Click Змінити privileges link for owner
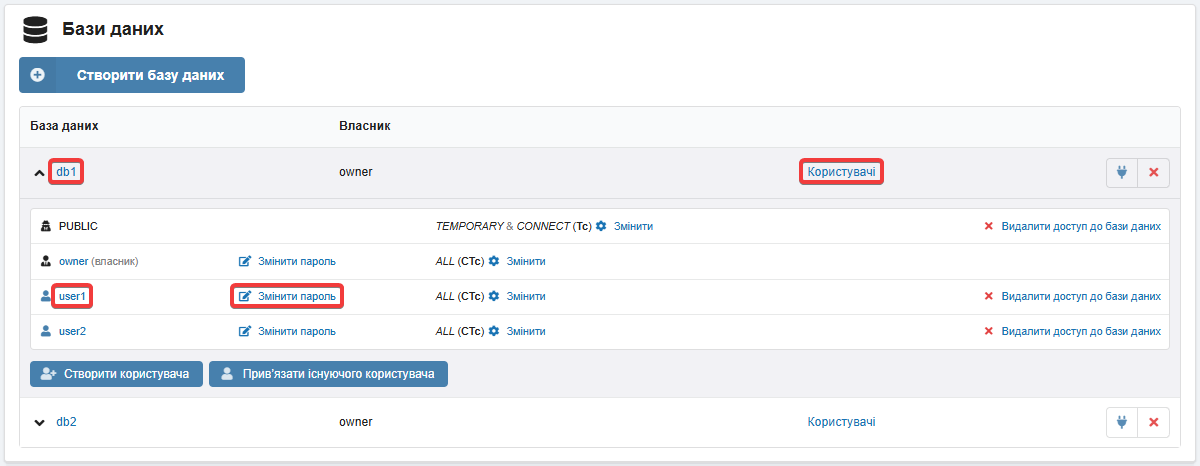Screen dimensions: 1200x466 coord(526,261)
